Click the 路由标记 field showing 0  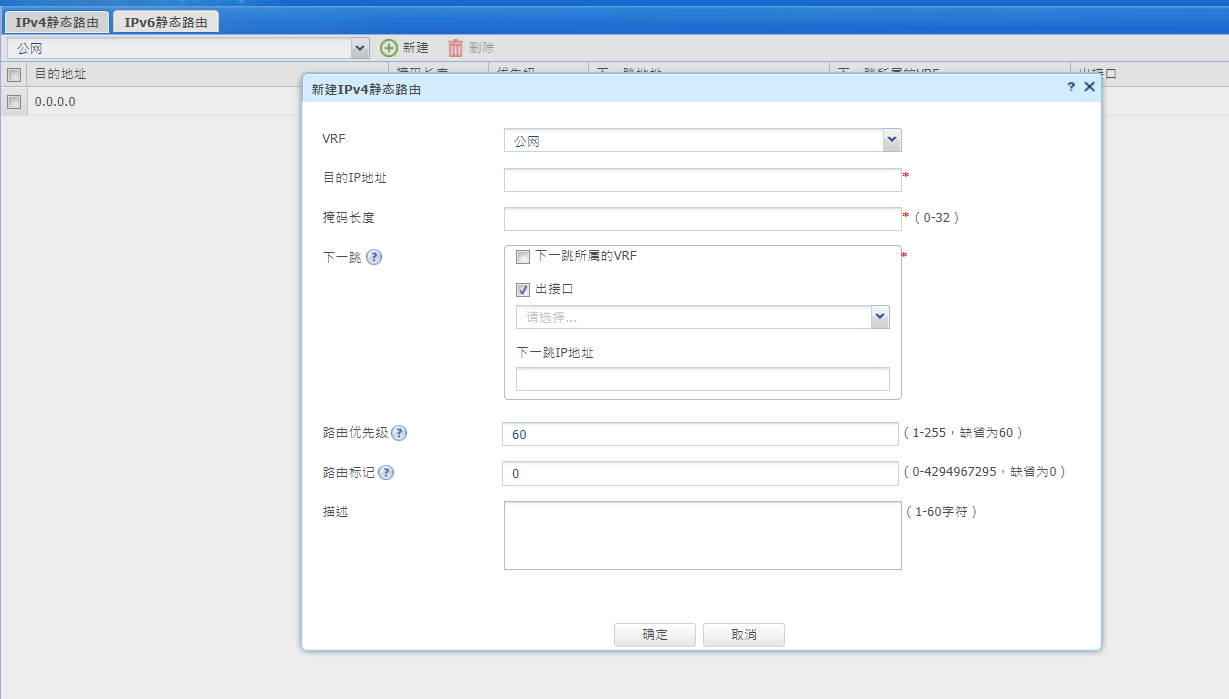701,473
